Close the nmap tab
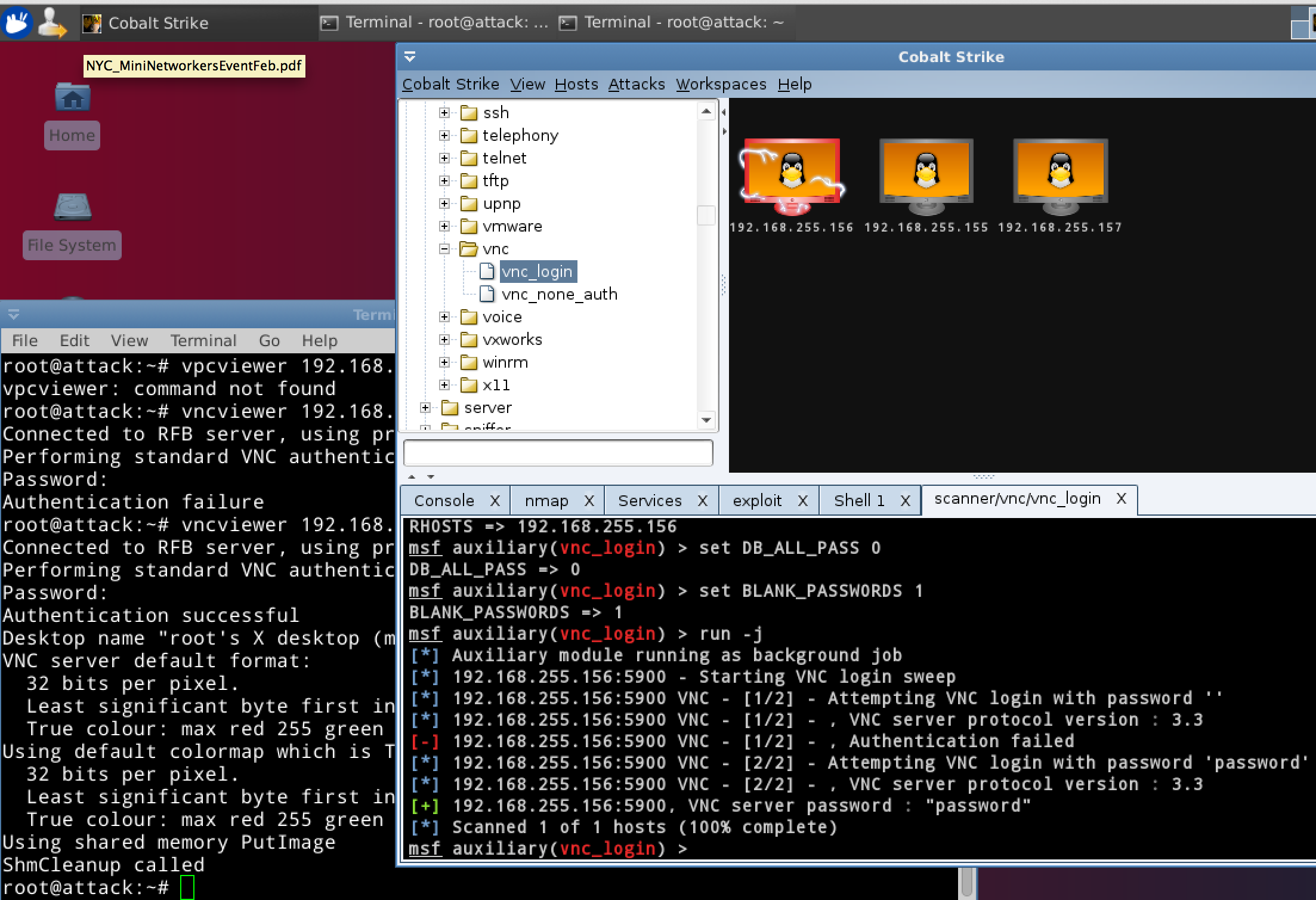 coord(589,500)
